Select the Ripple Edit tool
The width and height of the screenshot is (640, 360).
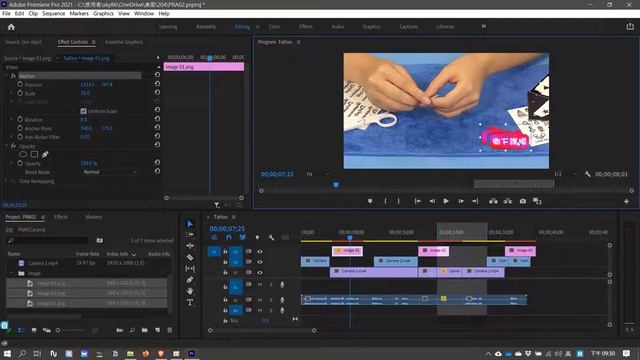[x=190, y=246]
